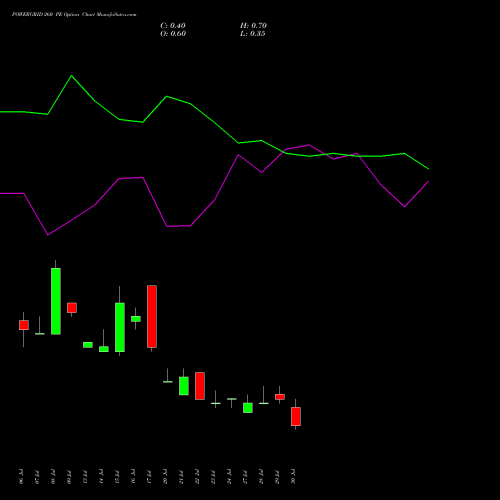Click the last red candle on 30 Jul

pos(296,416)
